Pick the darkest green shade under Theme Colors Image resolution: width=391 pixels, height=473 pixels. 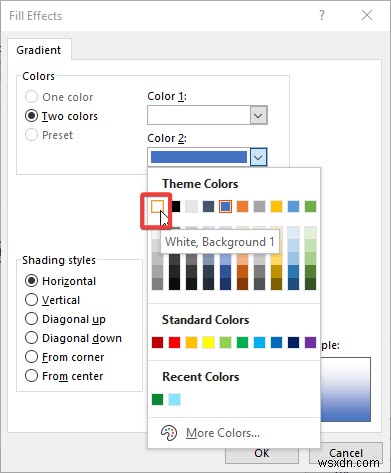click(310, 284)
